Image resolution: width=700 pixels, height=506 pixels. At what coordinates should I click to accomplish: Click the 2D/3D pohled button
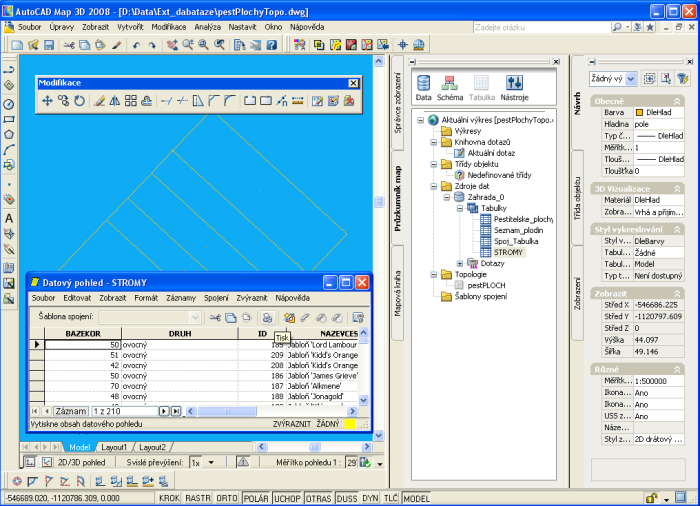pos(81,463)
